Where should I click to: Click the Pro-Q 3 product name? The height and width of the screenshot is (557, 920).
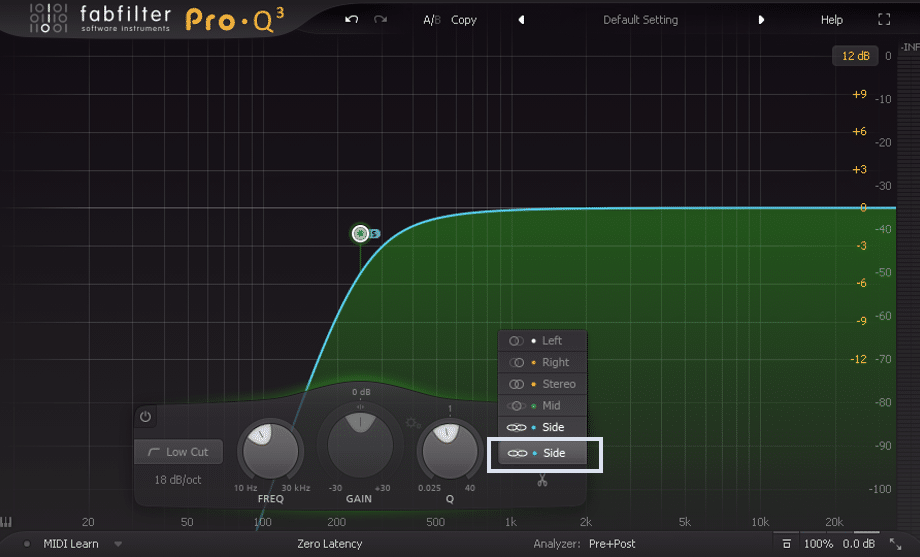click(x=235, y=20)
